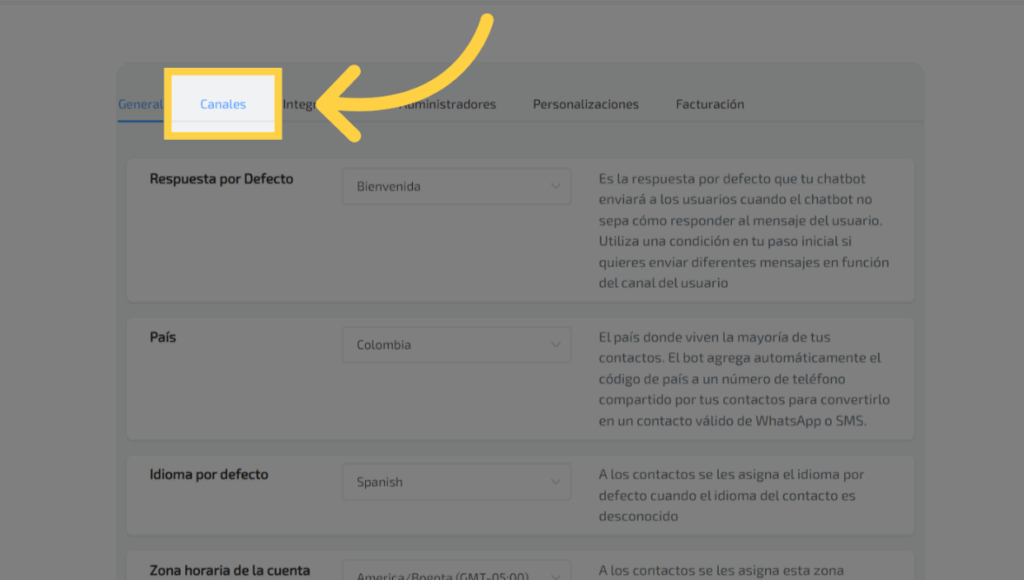1024x580 pixels.
Task: Open the Colombia country dropdown
Action: [456, 345]
